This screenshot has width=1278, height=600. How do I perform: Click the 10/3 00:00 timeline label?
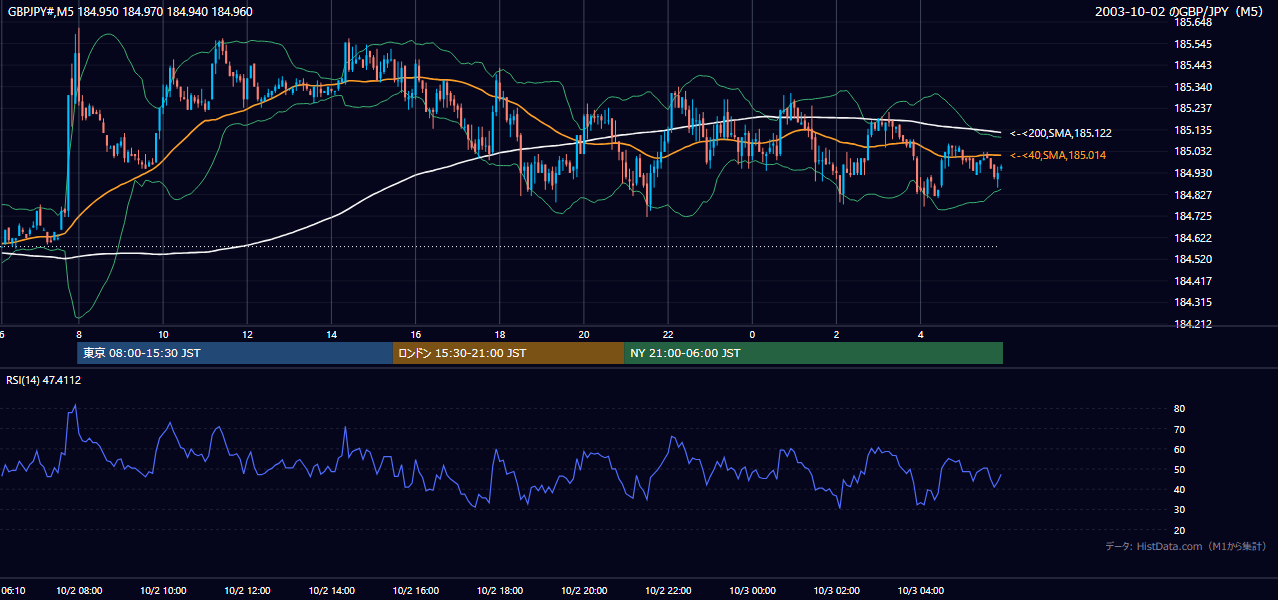pos(751,591)
